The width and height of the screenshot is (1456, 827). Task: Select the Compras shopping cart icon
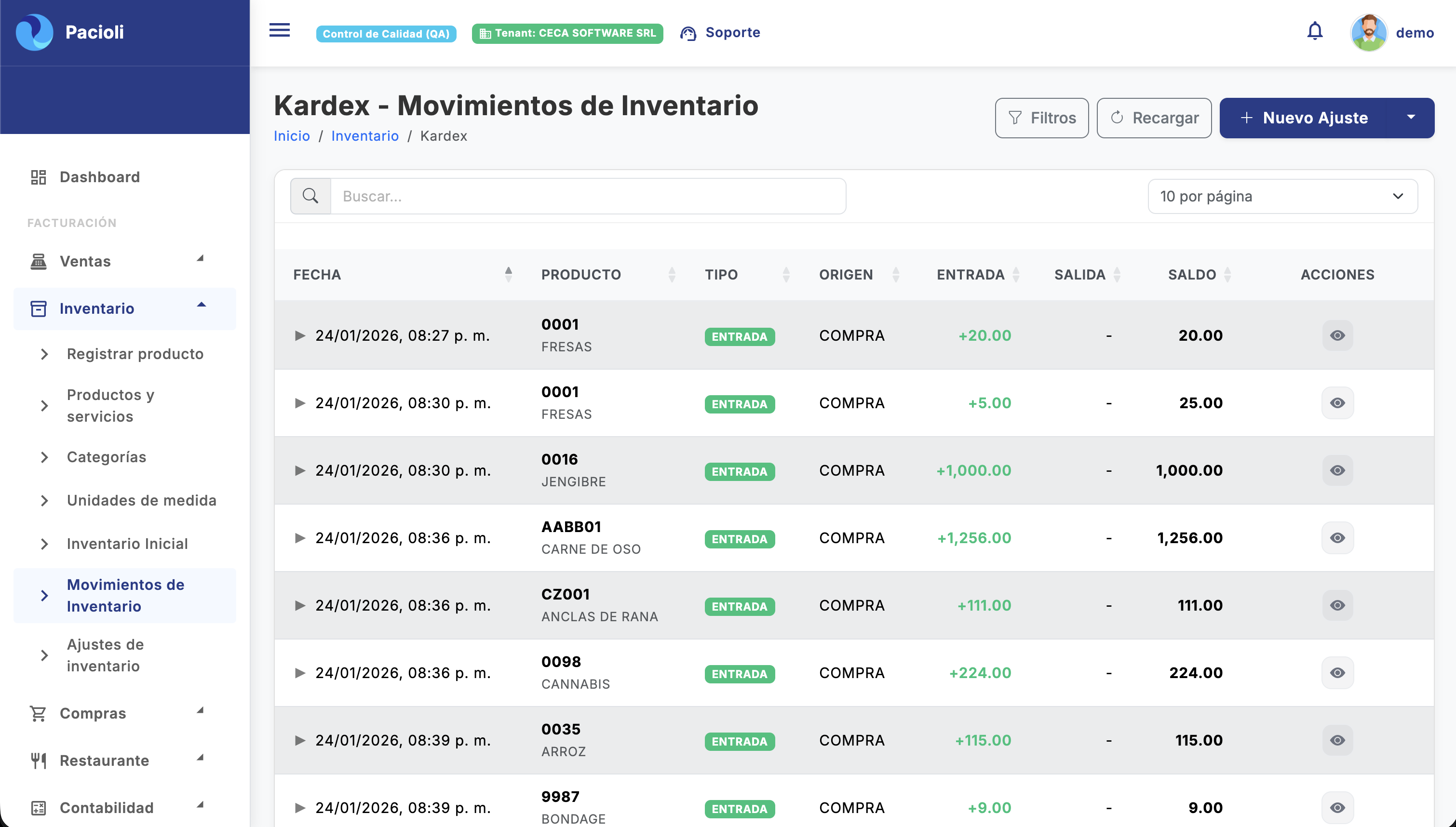38,713
